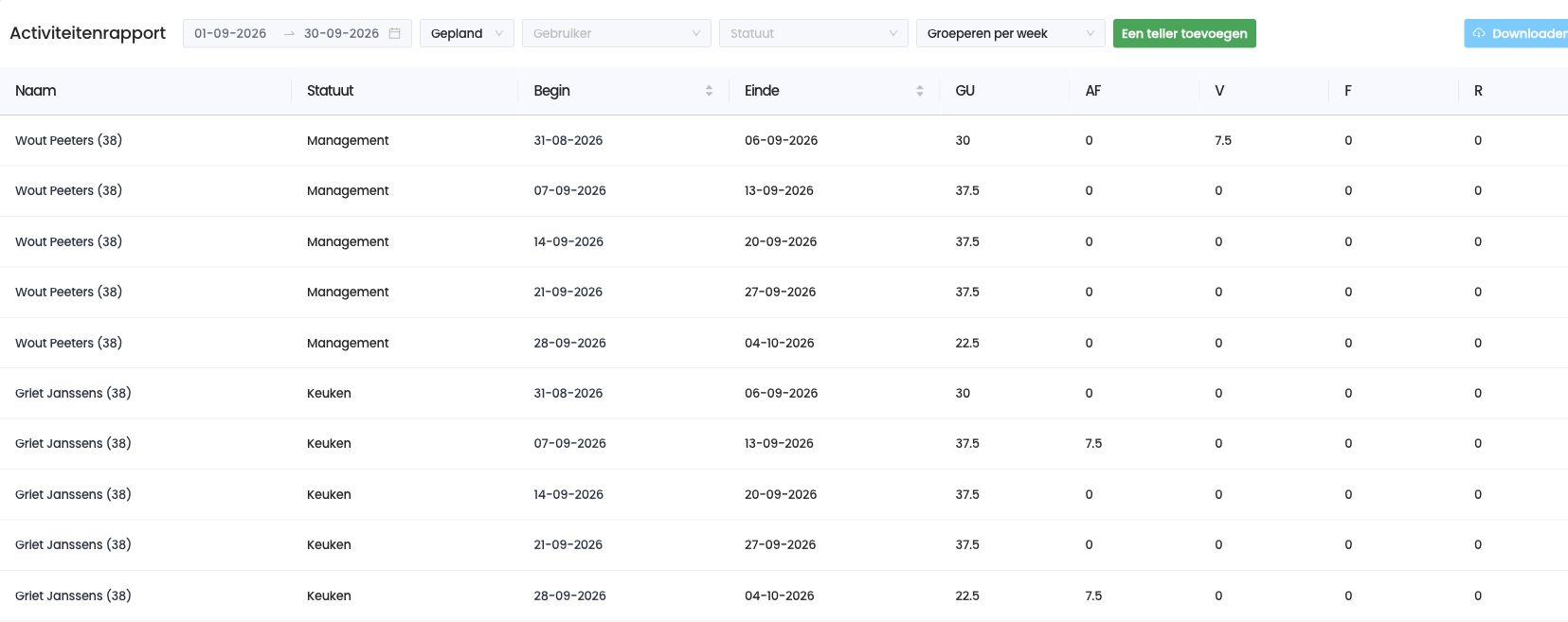Open the date range calendar icon

pyautogui.click(x=395, y=33)
